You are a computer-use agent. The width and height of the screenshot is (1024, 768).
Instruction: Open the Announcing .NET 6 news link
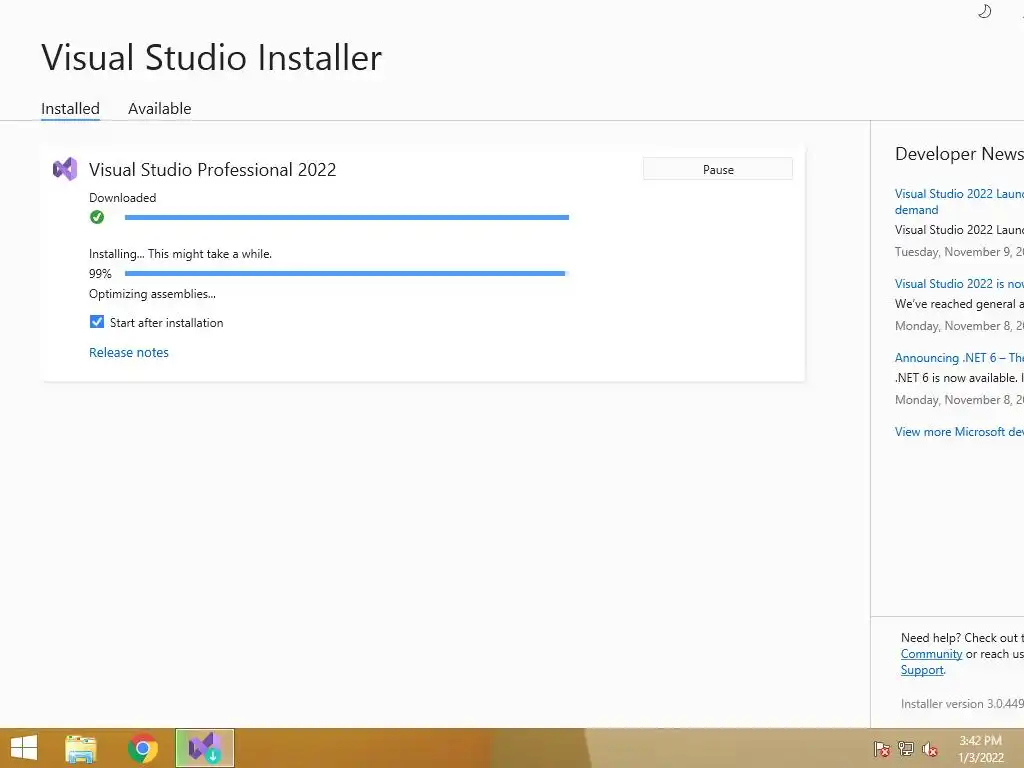[959, 358]
